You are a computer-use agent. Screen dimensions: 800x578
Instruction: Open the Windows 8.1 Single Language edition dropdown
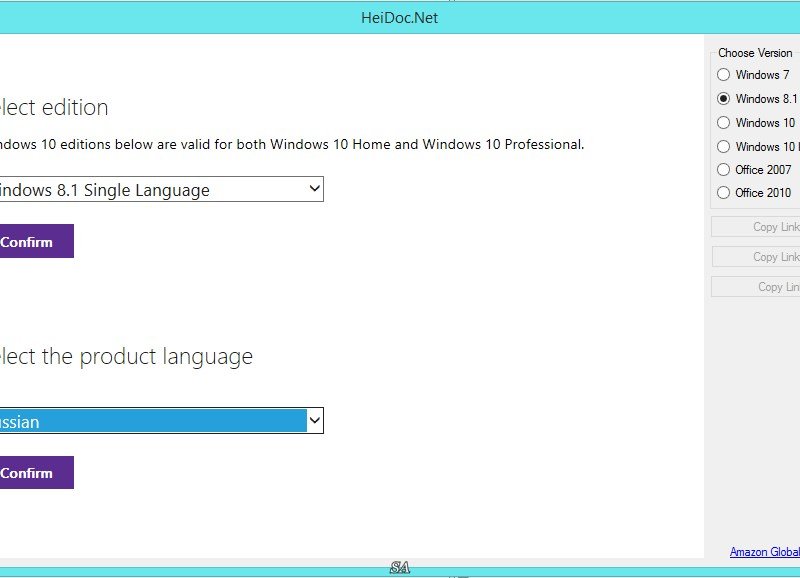tap(161, 189)
